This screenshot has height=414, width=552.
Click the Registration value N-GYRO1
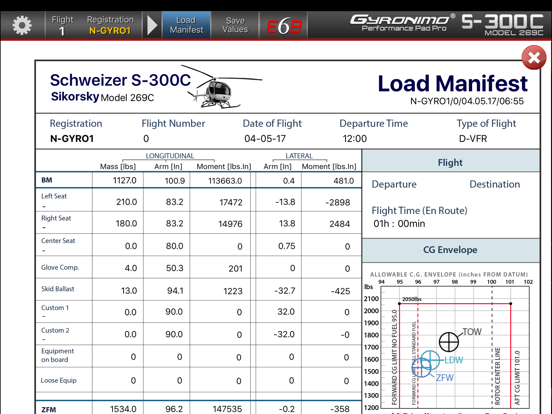(72, 139)
